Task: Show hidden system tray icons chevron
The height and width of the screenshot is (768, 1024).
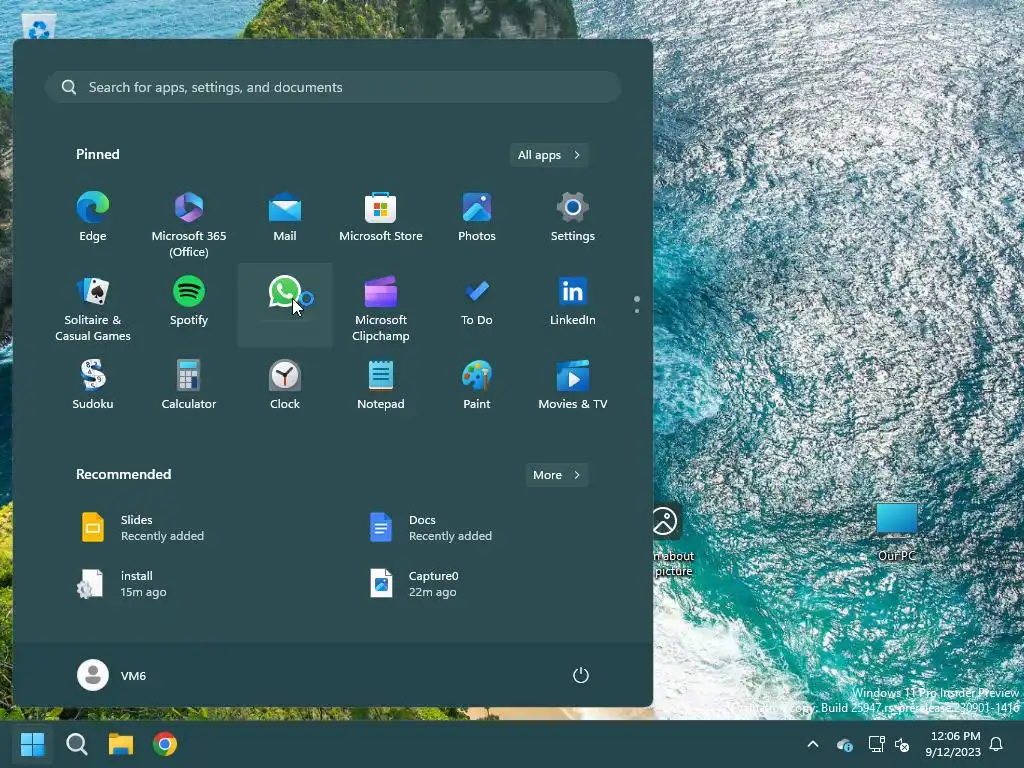Action: pyautogui.click(x=813, y=744)
